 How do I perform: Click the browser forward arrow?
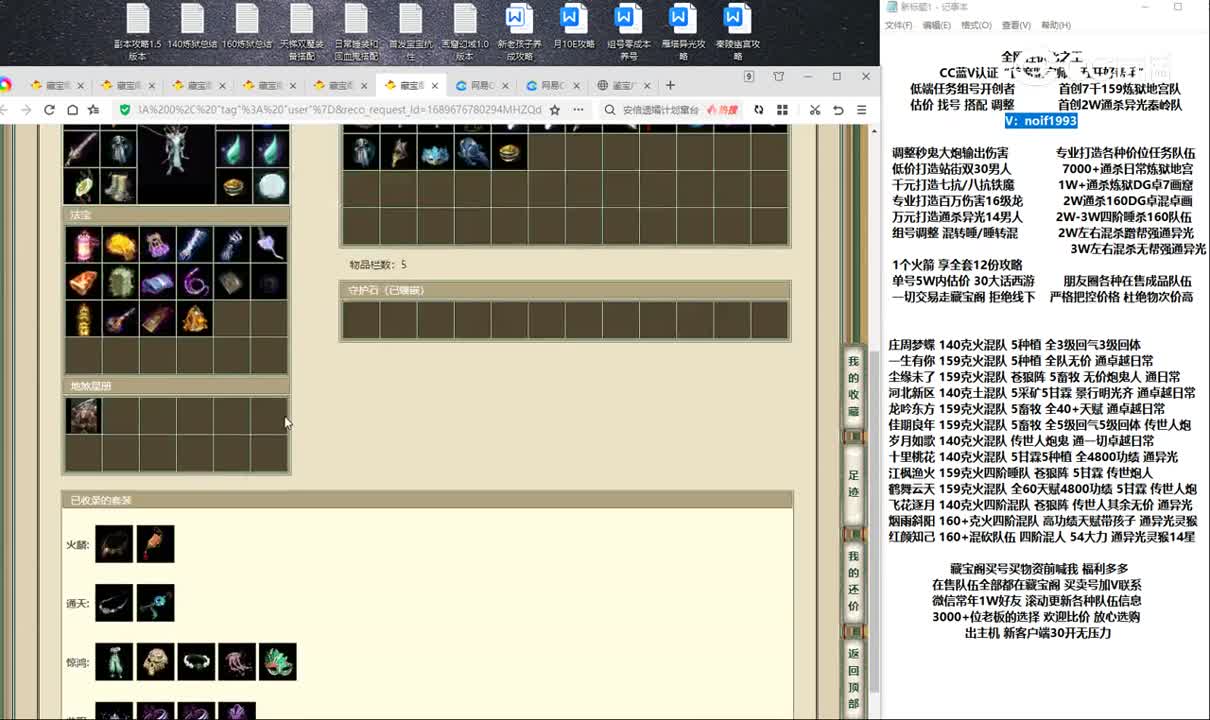click(x=26, y=110)
